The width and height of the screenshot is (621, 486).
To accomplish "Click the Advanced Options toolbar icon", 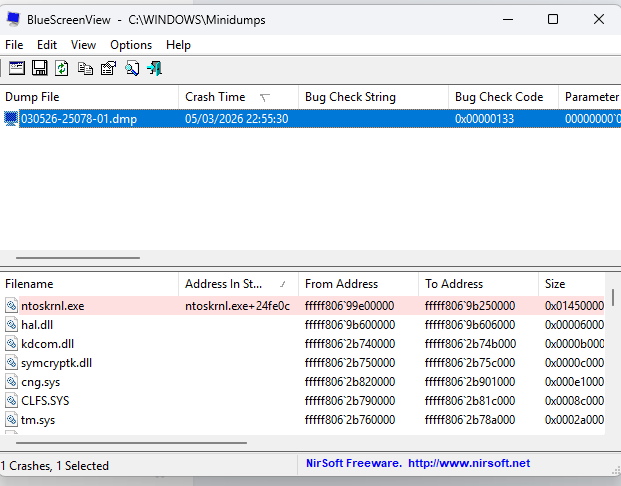I will coord(16,68).
